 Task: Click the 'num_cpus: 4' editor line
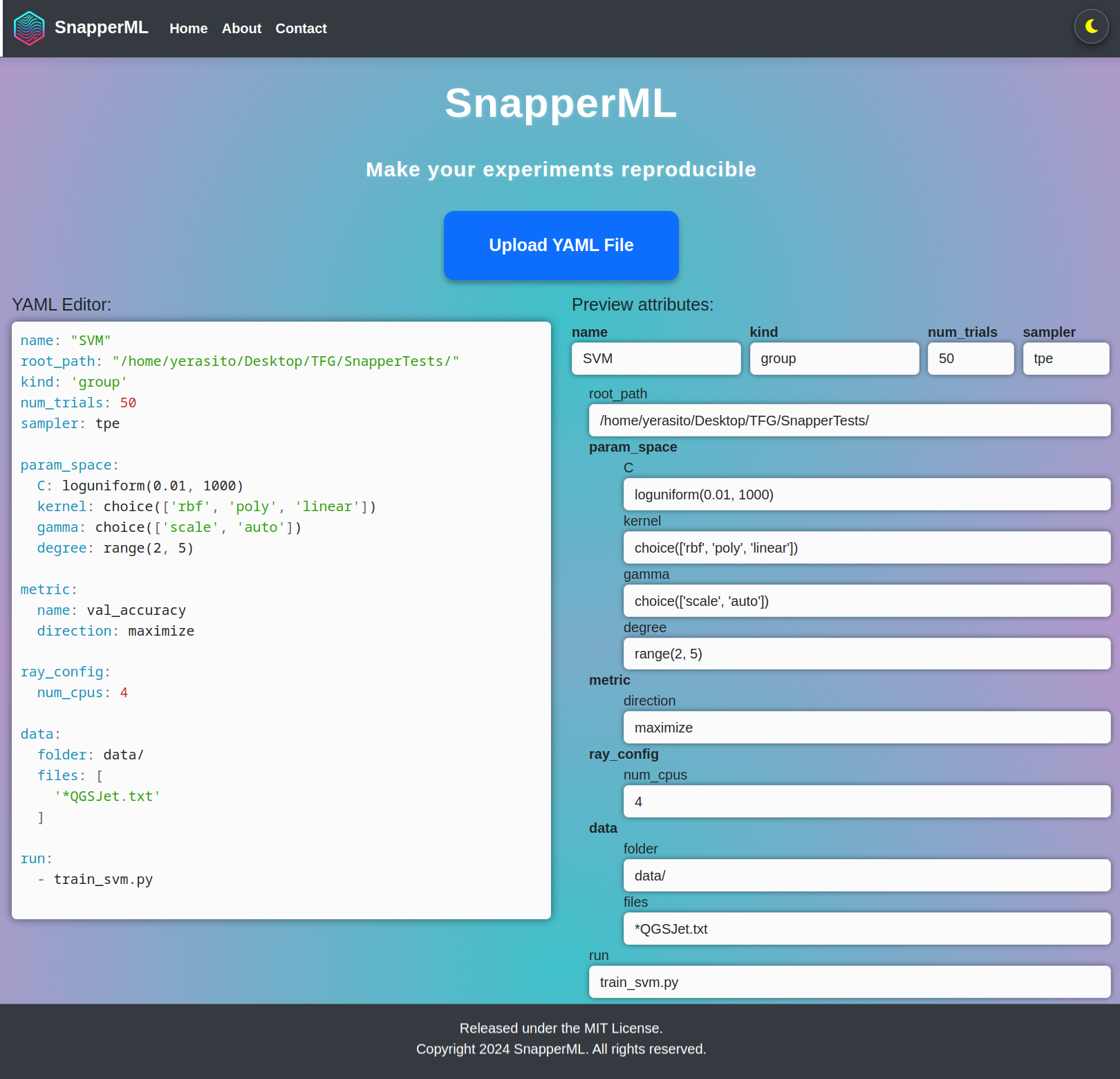pos(82,692)
